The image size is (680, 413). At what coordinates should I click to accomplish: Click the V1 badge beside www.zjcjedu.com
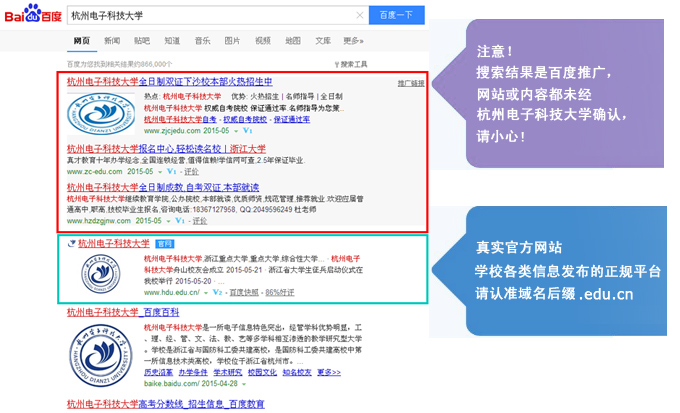click(248, 131)
